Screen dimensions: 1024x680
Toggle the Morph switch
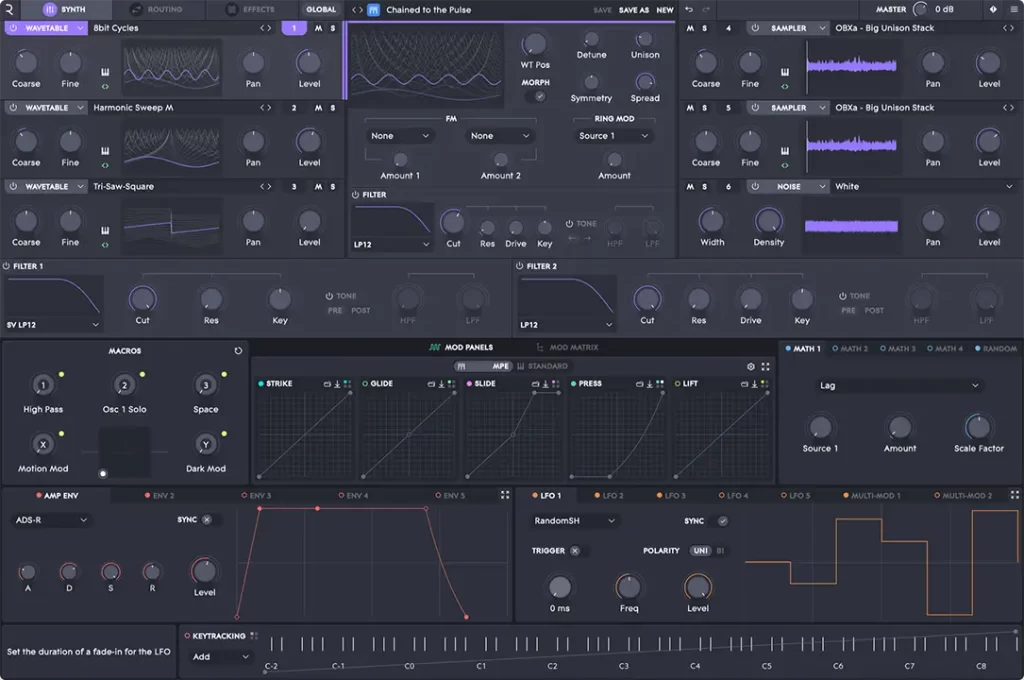[536, 97]
